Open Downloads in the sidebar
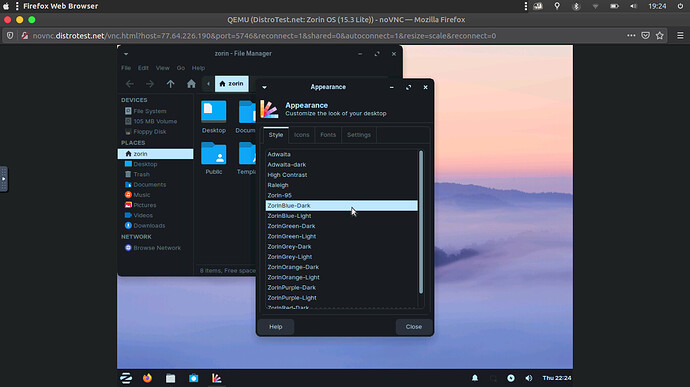The image size is (690, 387). pyautogui.click(x=155, y=225)
